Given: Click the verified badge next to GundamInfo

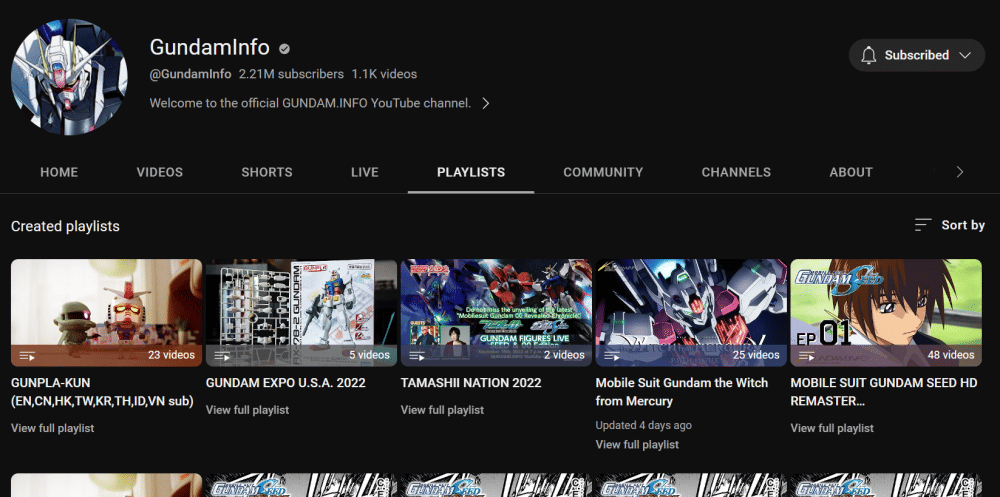Looking at the screenshot, I should coord(285,48).
